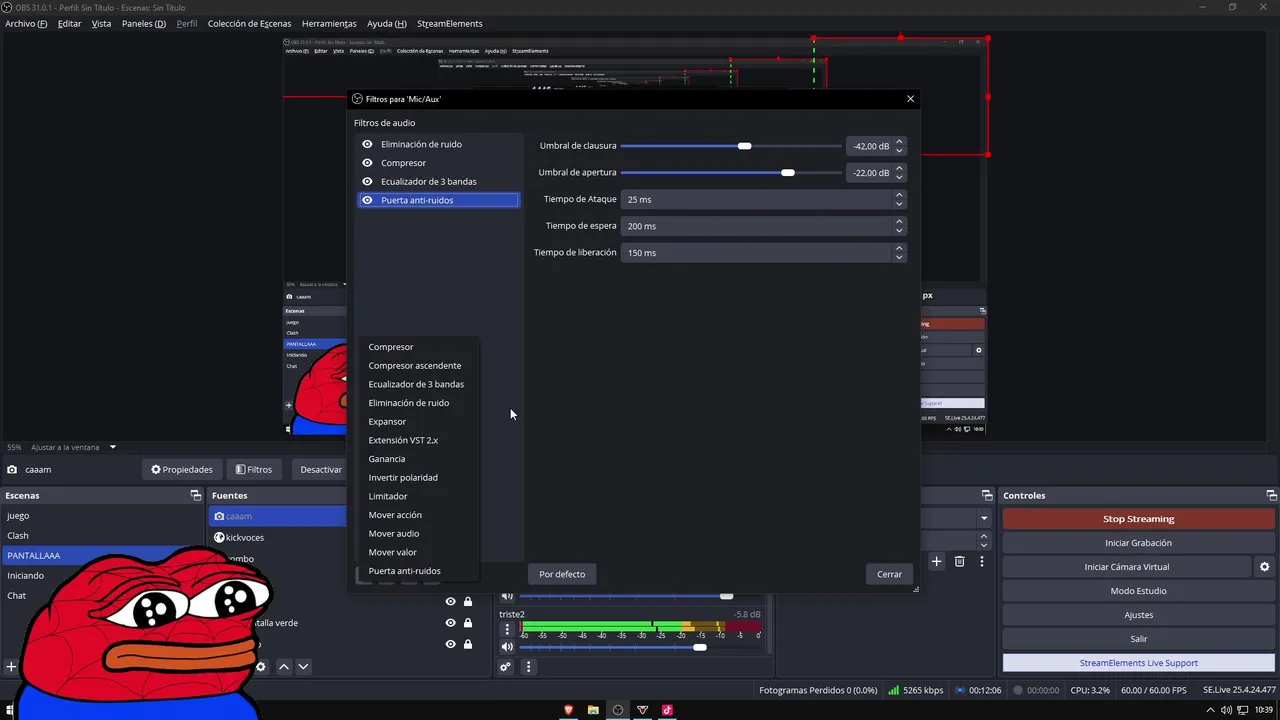The height and width of the screenshot is (720, 1280).
Task: Increase Tiempo de liberación with up arrow
Action: 899,248
